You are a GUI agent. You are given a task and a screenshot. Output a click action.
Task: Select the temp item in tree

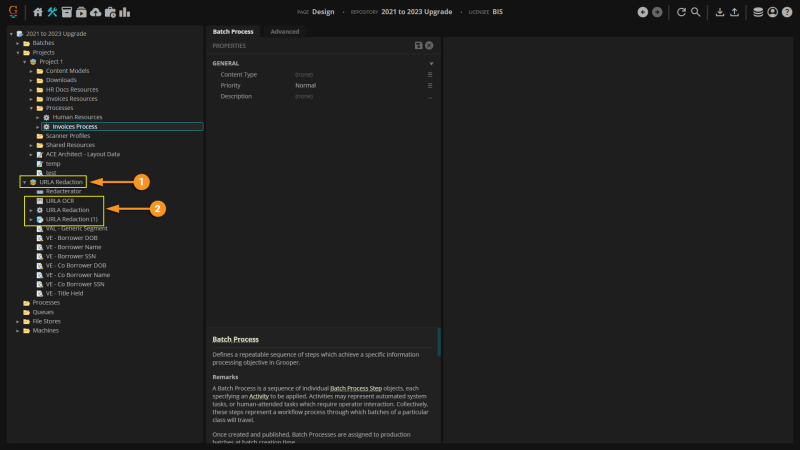pos(53,164)
